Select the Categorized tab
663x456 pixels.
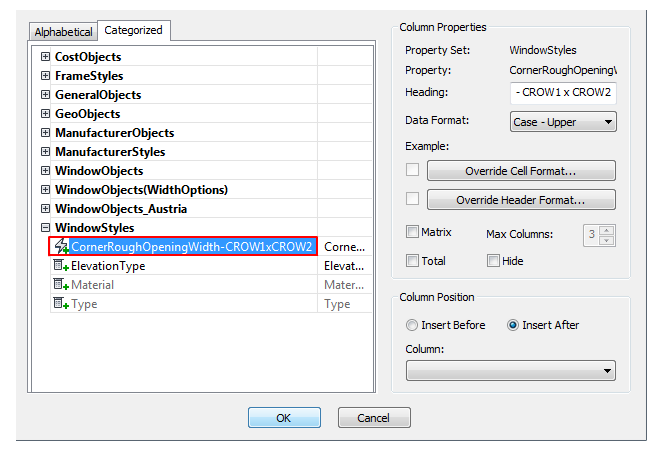134,30
